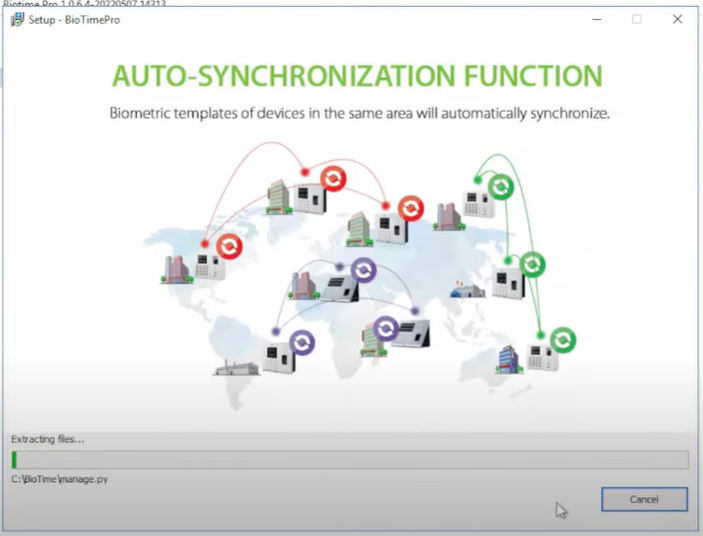Click the topmost red sync icon
This screenshot has width=703, height=536.
(334, 180)
